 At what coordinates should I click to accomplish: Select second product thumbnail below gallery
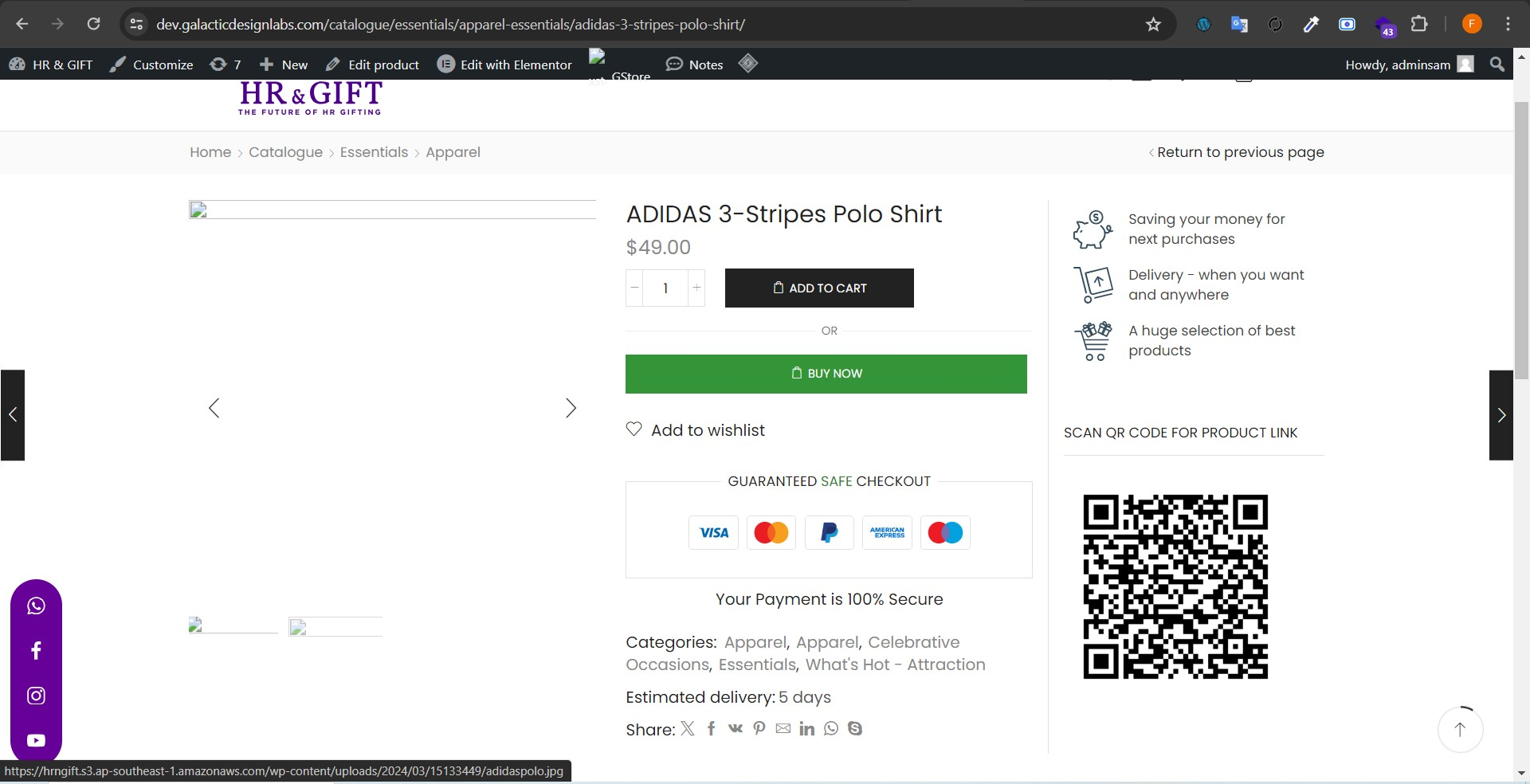tap(335, 627)
